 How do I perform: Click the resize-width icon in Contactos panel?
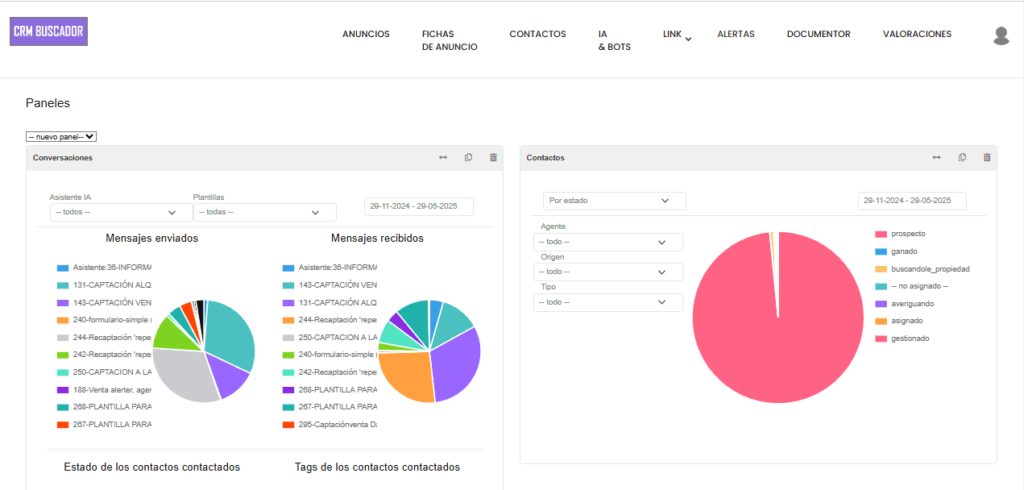[x=936, y=157]
